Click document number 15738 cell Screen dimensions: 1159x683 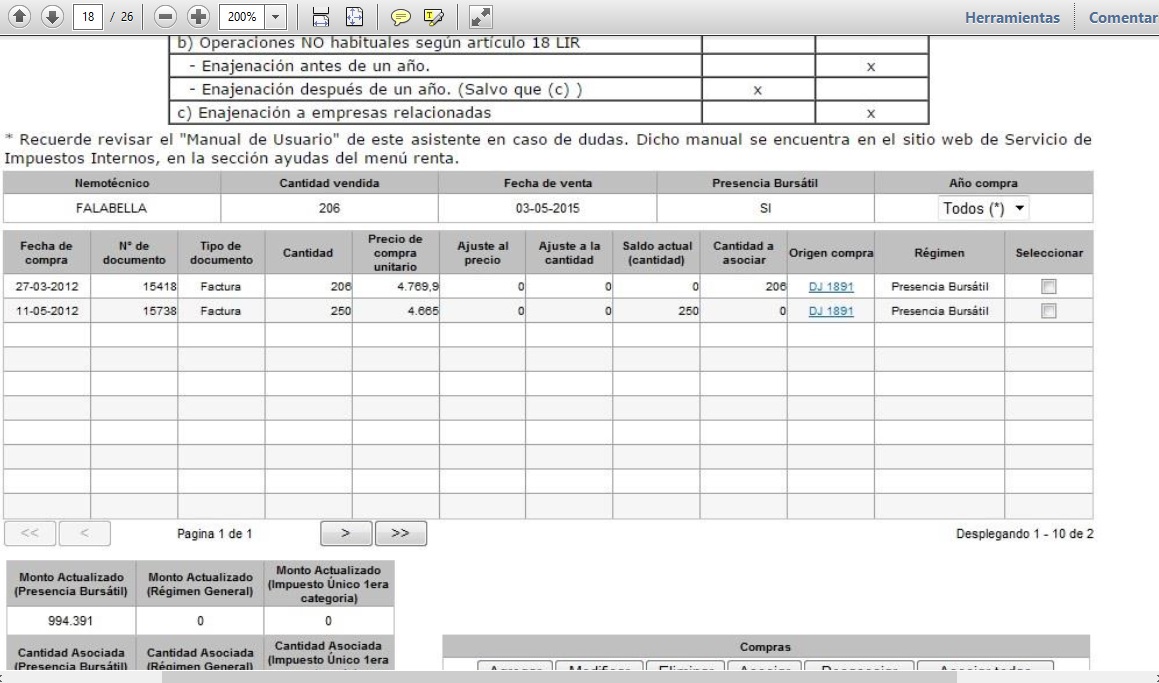(134, 310)
